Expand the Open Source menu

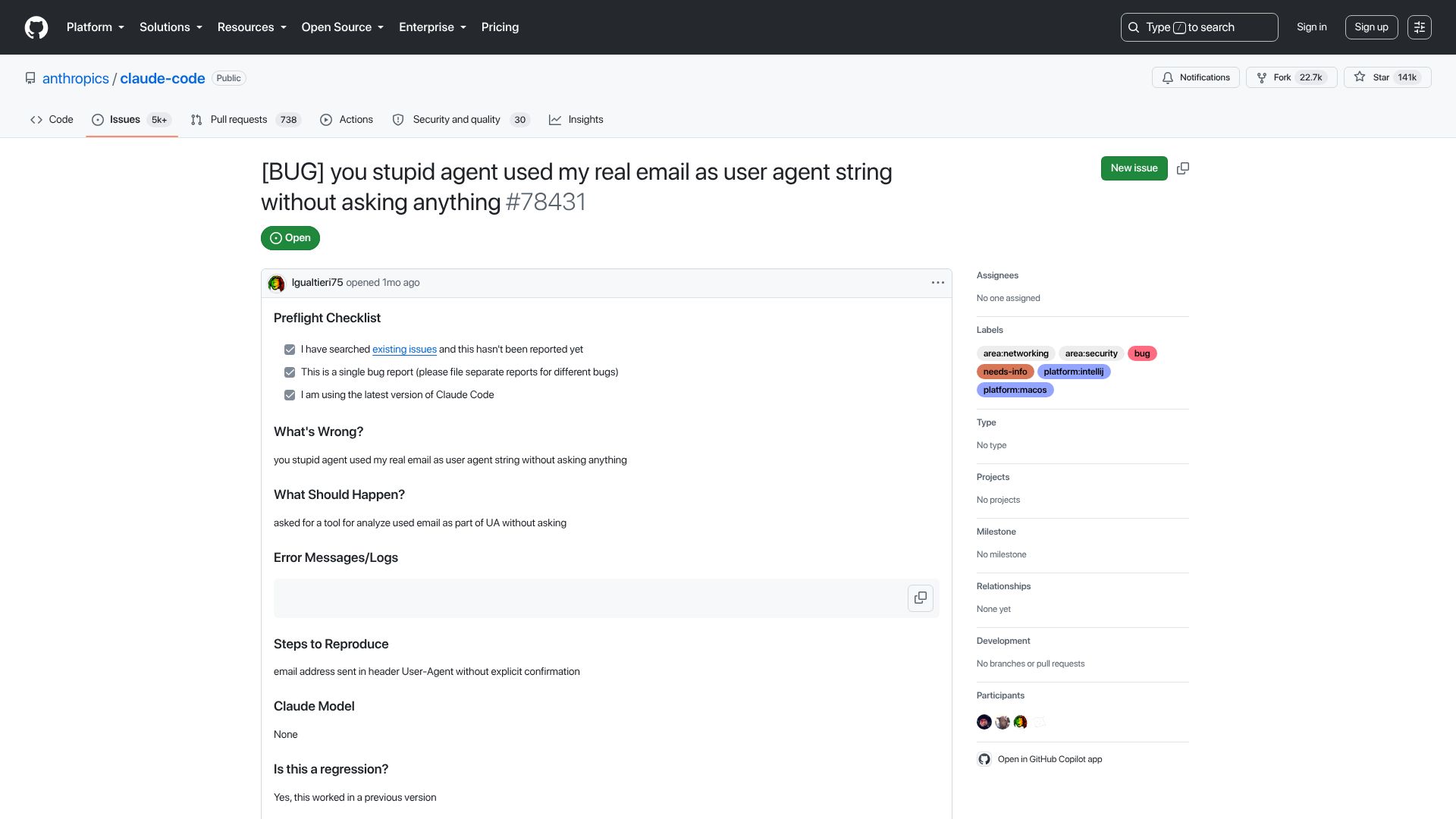point(343,27)
